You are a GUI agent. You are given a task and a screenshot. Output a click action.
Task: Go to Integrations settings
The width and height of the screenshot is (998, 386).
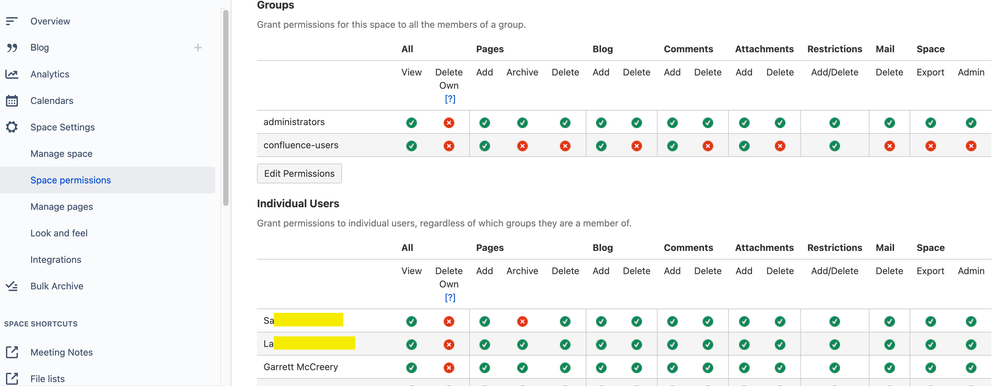tap(56, 260)
